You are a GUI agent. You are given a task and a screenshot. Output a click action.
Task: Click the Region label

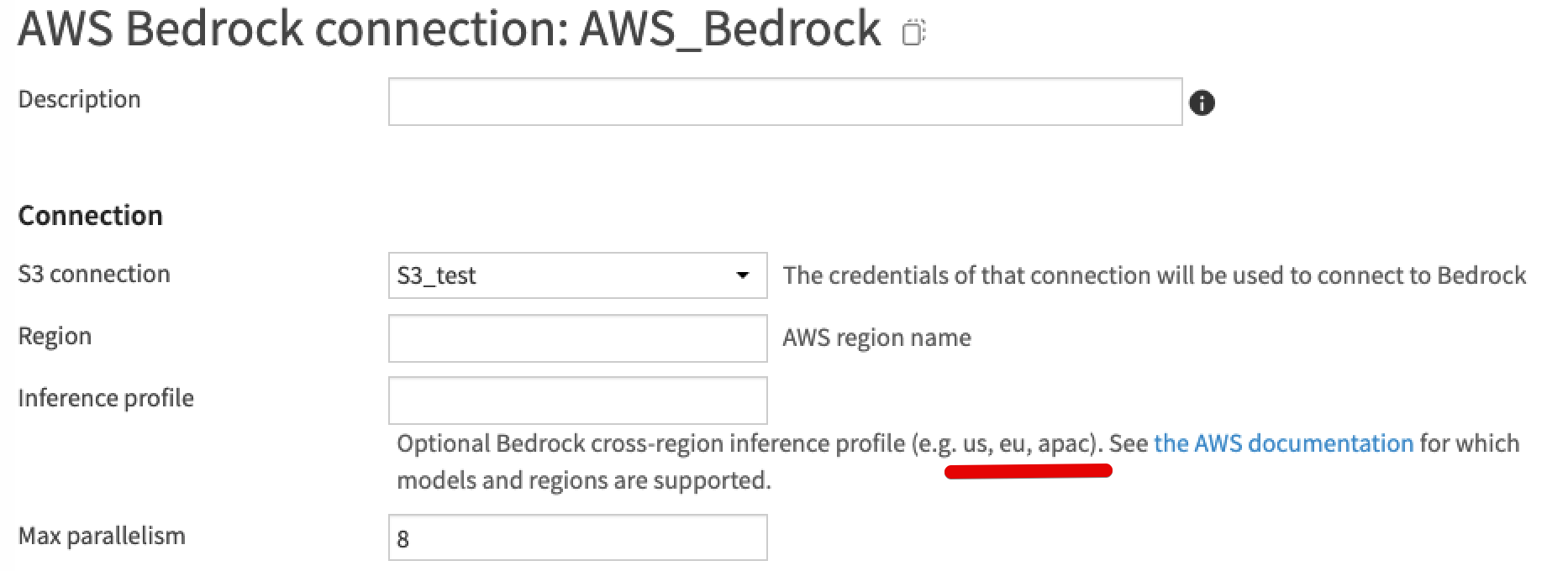click(54, 337)
